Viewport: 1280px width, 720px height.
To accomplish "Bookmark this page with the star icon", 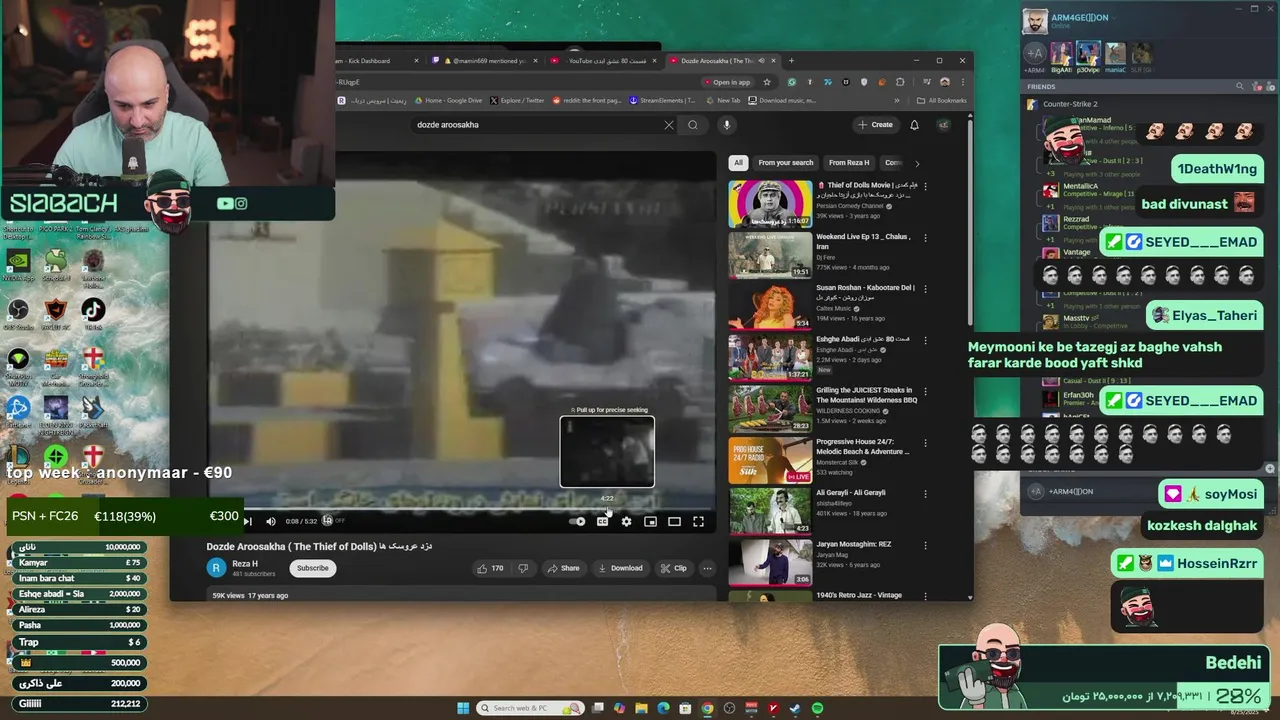I will (x=767, y=82).
